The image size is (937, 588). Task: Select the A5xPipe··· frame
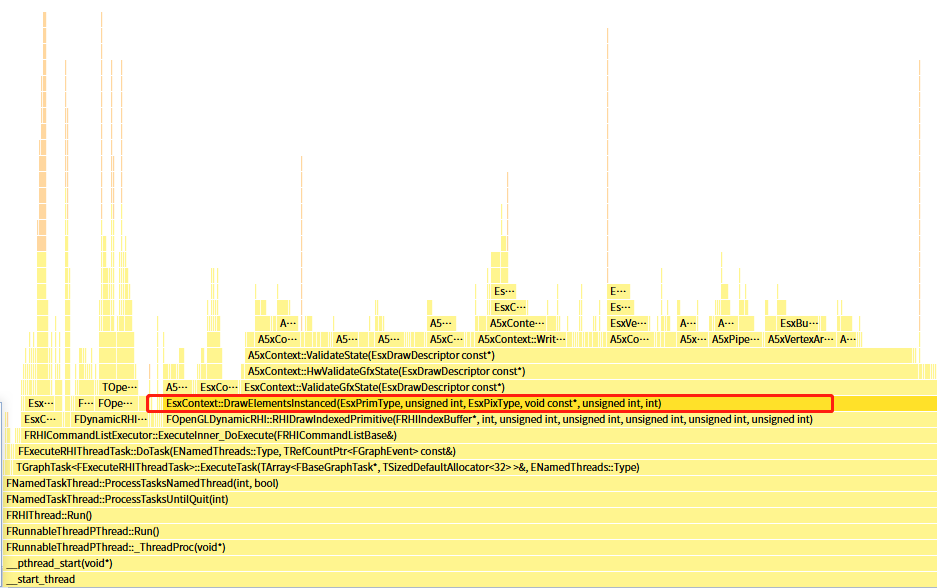click(x=735, y=339)
